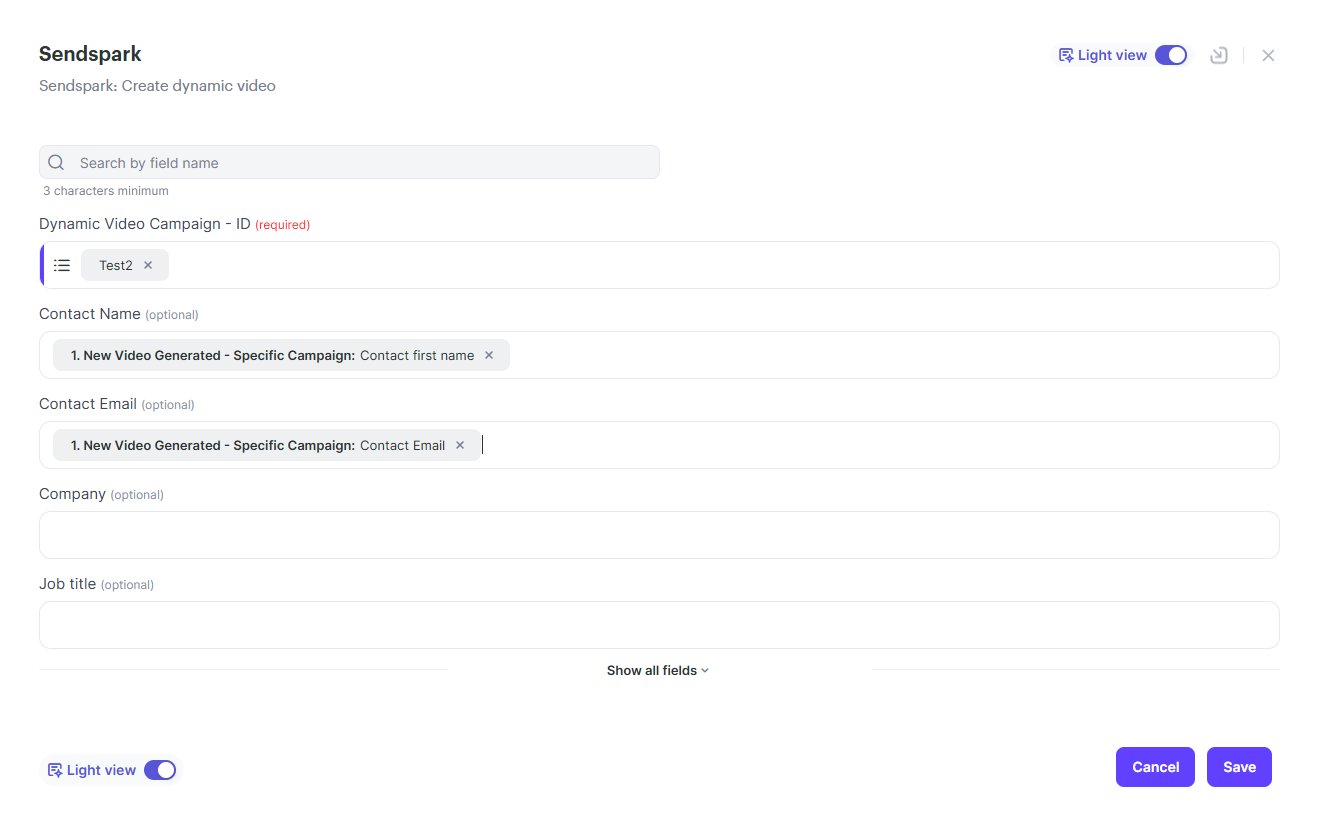Screen dimensions: 1321x827
Task: Close the Sendspark dialog
Action: pyautogui.click(x=1268, y=55)
